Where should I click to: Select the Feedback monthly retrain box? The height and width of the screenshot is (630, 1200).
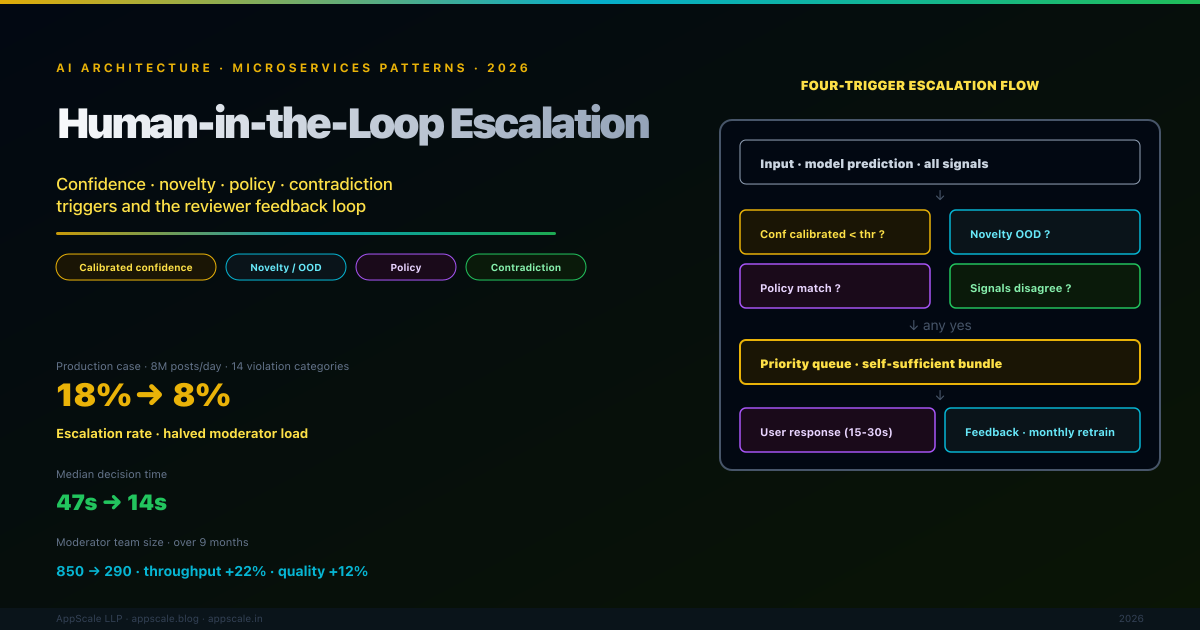pyautogui.click(x=1041, y=430)
